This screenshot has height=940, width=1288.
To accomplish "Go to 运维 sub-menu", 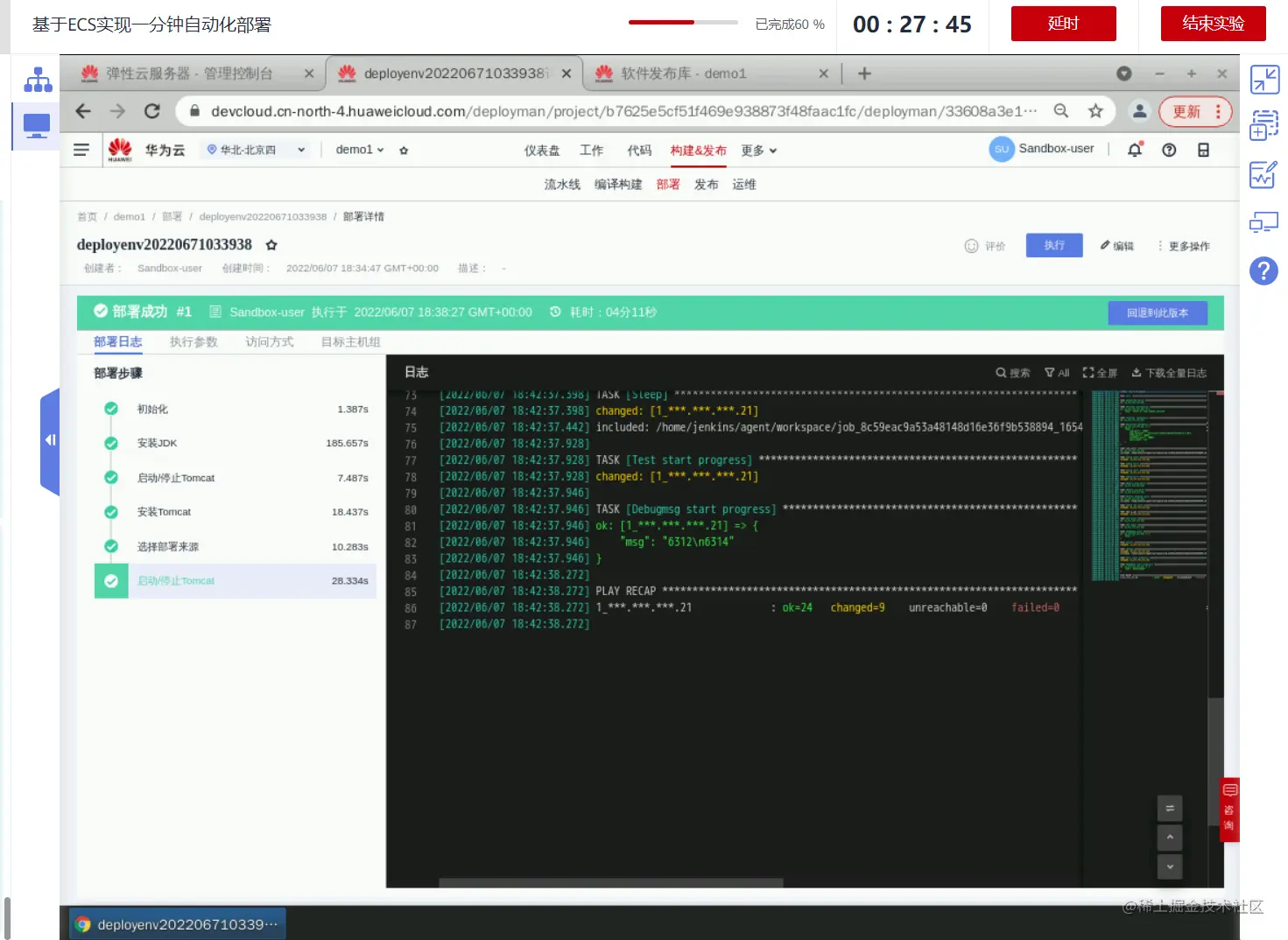I will [x=744, y=185].
